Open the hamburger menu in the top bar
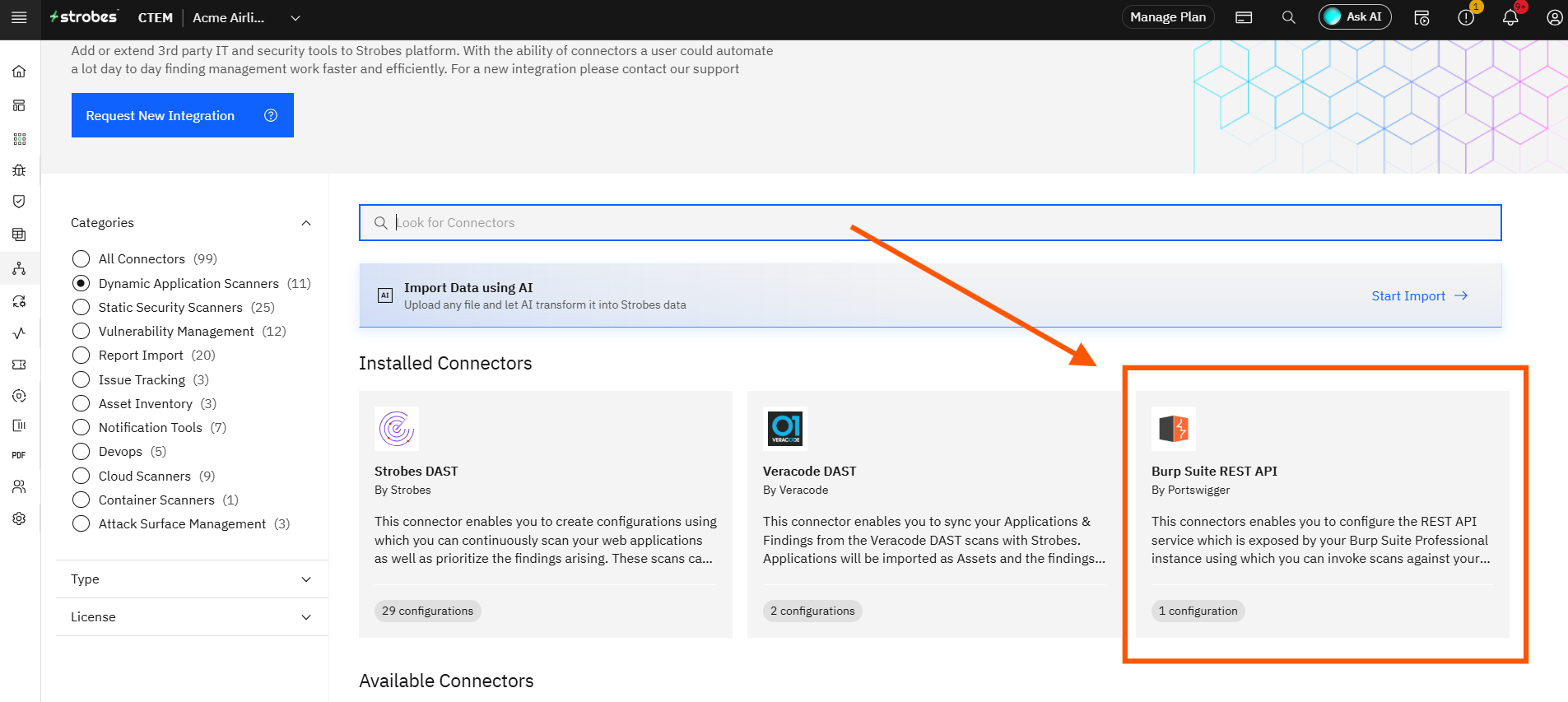1568x702 pixels. (19, 17)
